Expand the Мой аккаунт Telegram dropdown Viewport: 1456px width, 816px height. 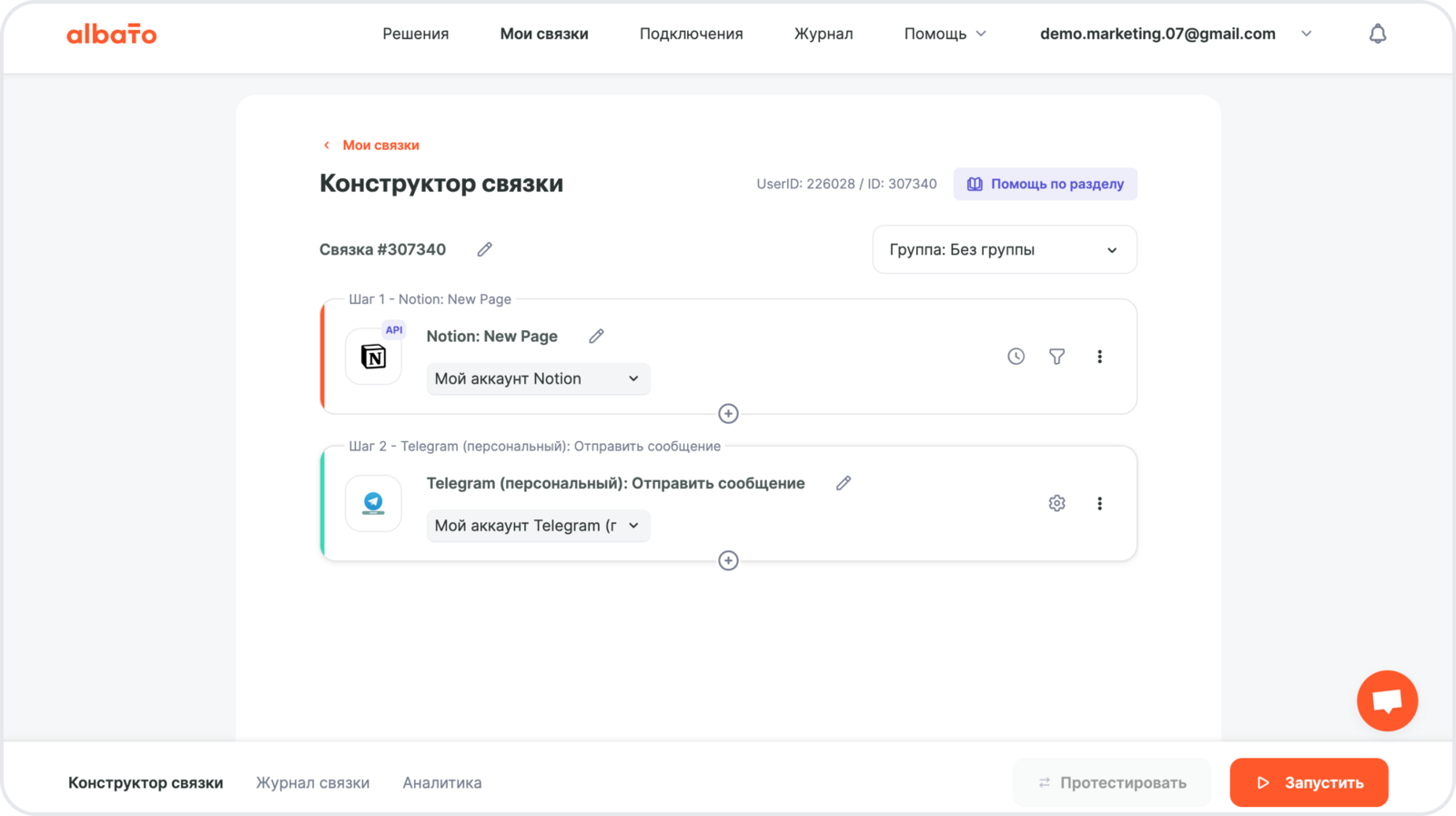(x=538, y=526)
